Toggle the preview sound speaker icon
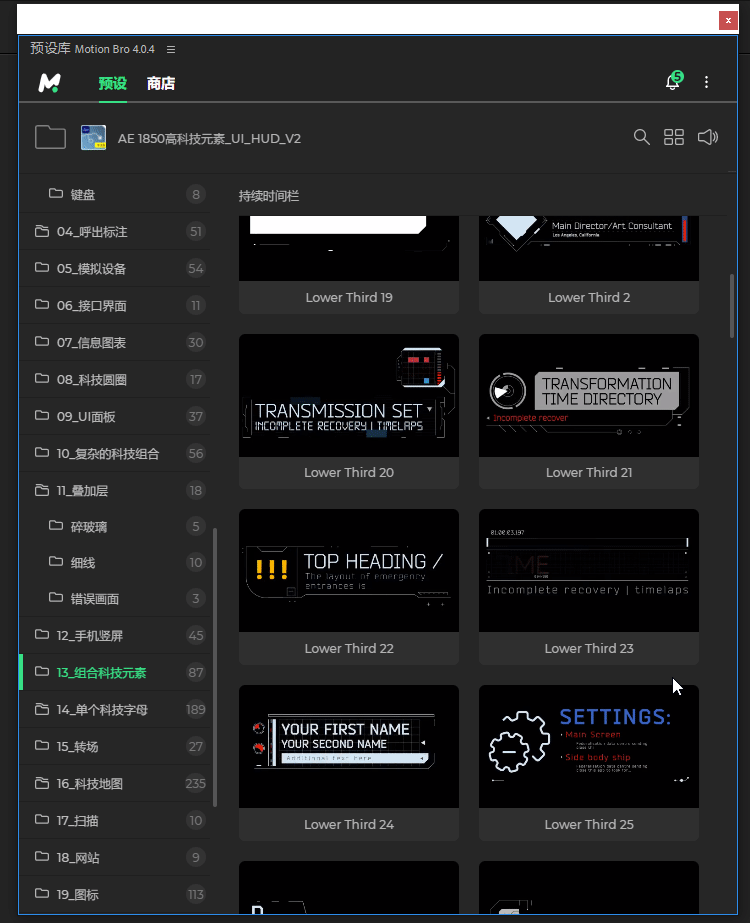Image resolution: width=750 pixels, height=923 pixels. [708, 137]
